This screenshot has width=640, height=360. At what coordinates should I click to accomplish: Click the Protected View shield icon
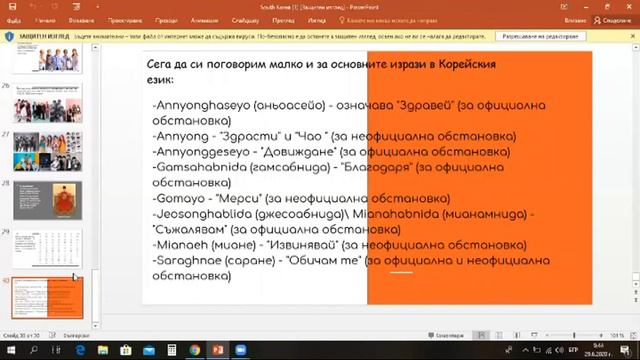(9, 36)
